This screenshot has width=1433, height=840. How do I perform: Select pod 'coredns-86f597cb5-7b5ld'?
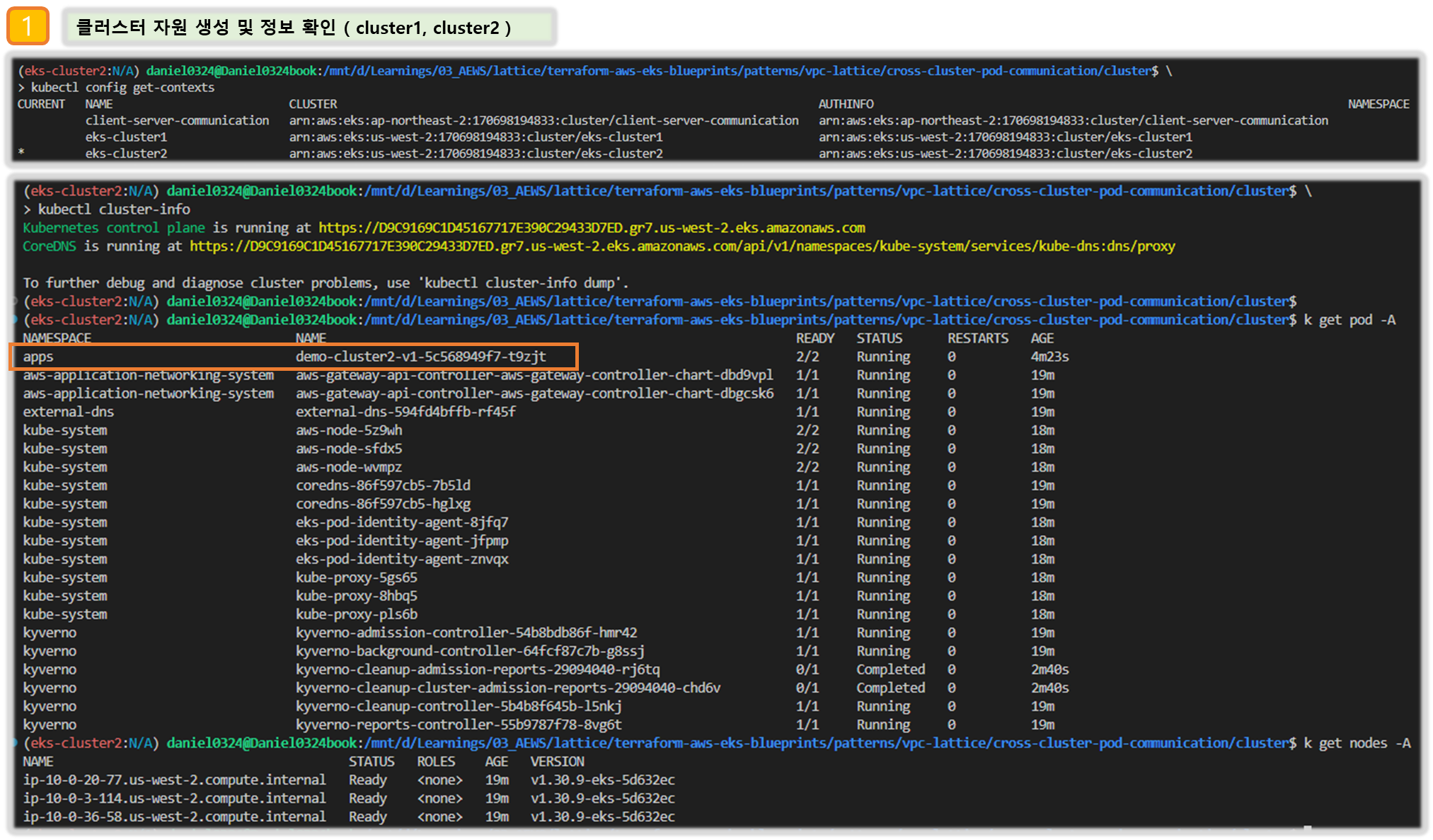(383, 485)
